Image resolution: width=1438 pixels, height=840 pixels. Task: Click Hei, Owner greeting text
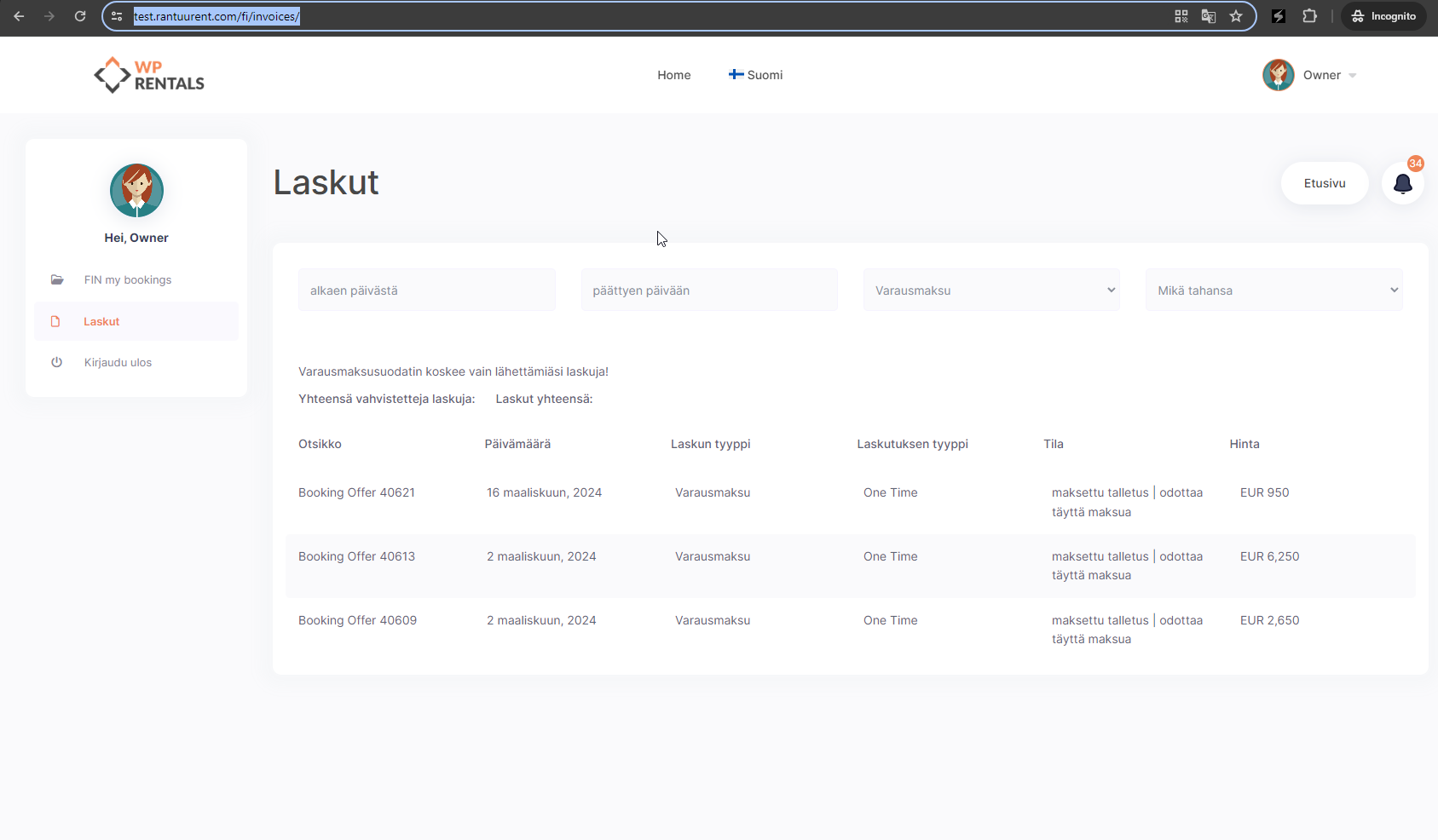click(136, 238)
